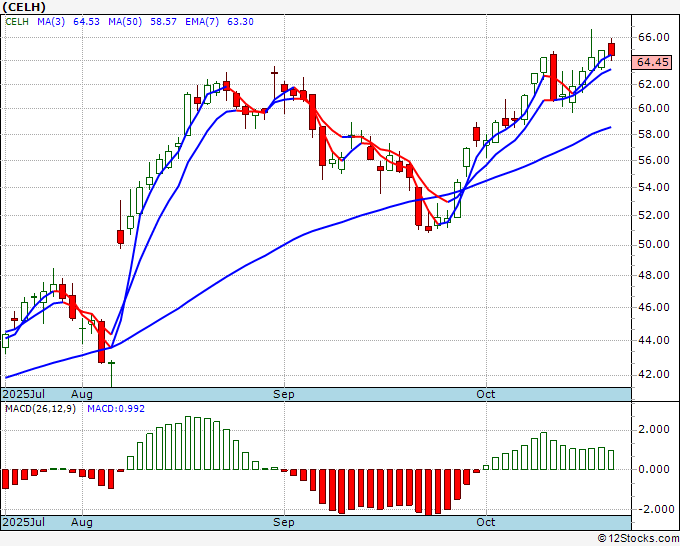The height and width of the screenshot is (546, 680).
Task: Click 2025Jul on the price chart axis
Action: (24, 394)
